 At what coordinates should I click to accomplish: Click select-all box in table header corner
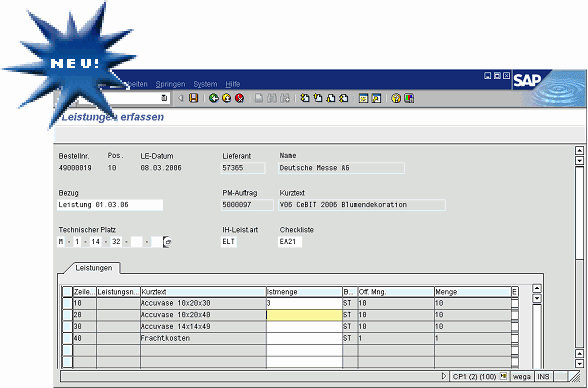pyautogui.click(x=68, y=292)
